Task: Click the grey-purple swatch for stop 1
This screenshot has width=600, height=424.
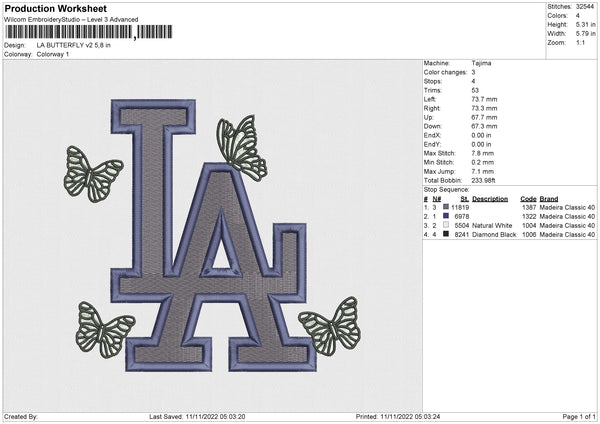Action: coord(446,207)
